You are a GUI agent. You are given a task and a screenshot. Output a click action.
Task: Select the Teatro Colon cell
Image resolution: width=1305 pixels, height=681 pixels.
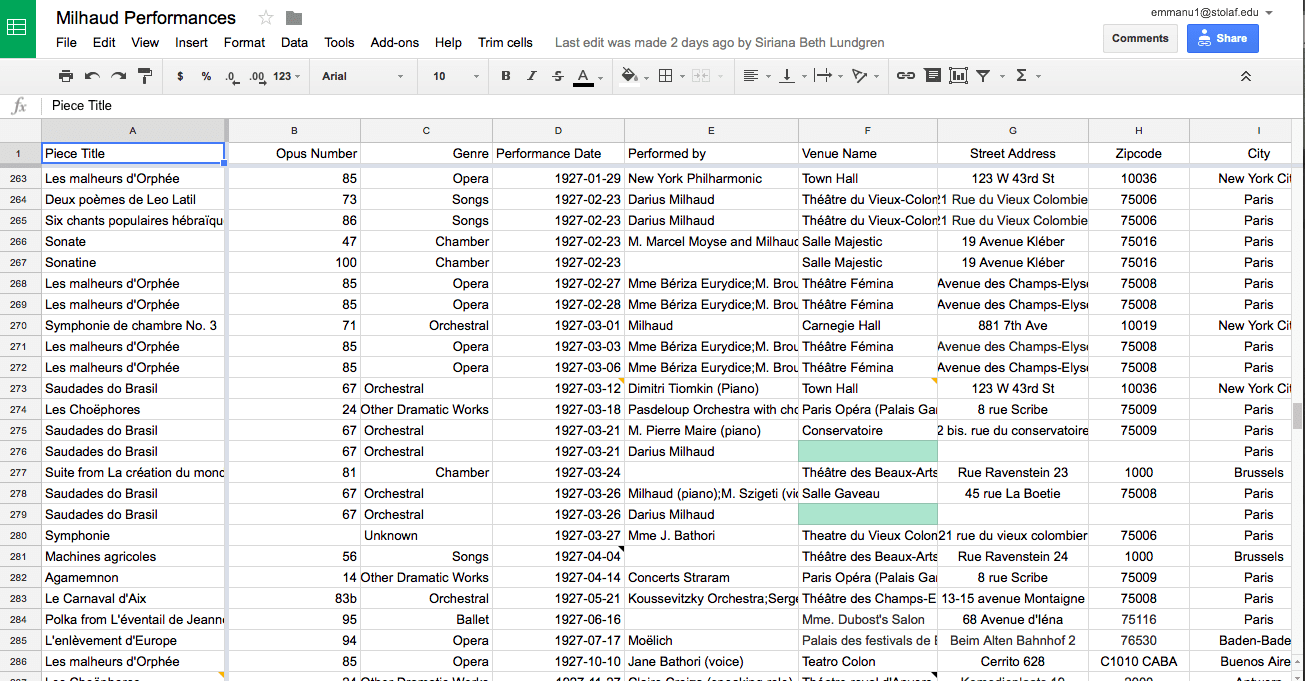(x=868, y=662)
